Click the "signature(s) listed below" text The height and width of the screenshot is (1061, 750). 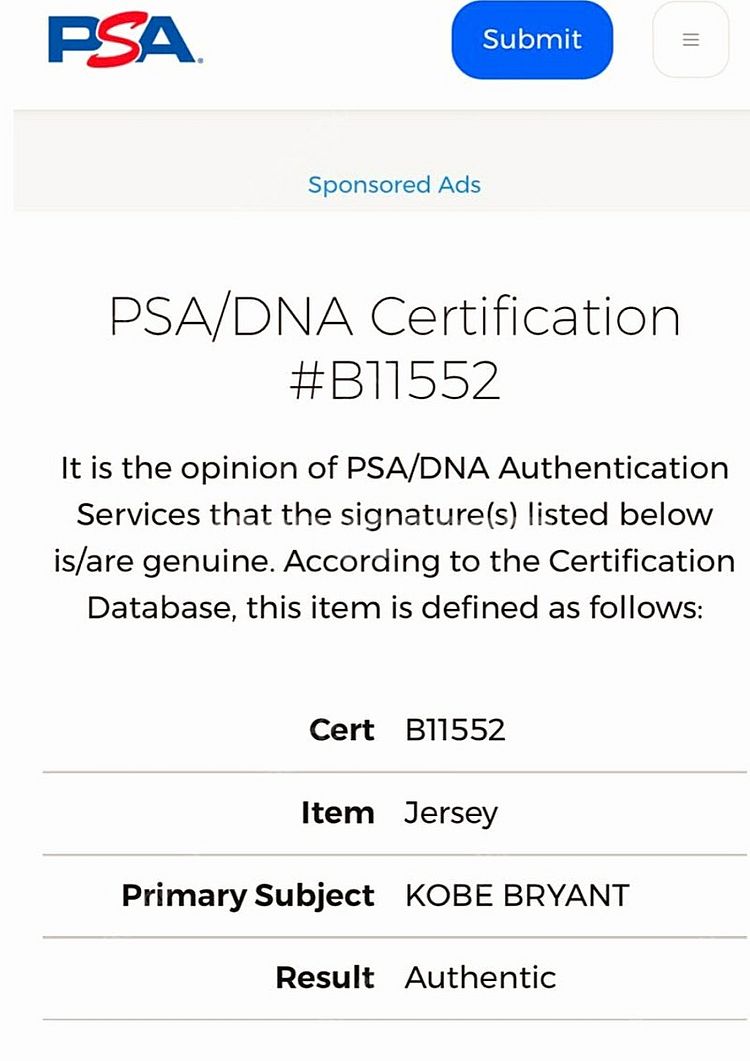526,516
